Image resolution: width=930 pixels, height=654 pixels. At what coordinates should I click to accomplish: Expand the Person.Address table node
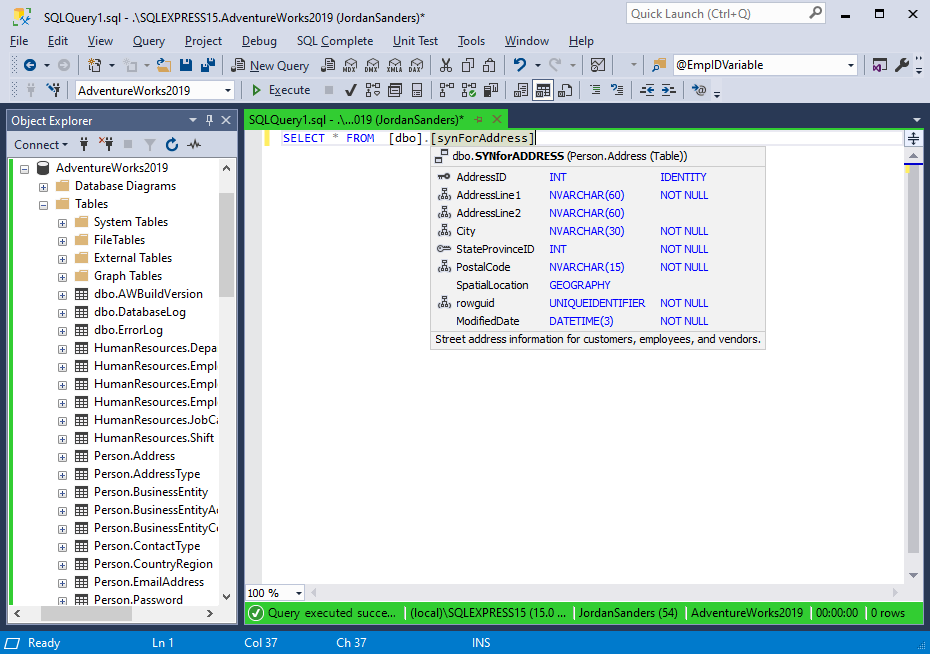62,457
